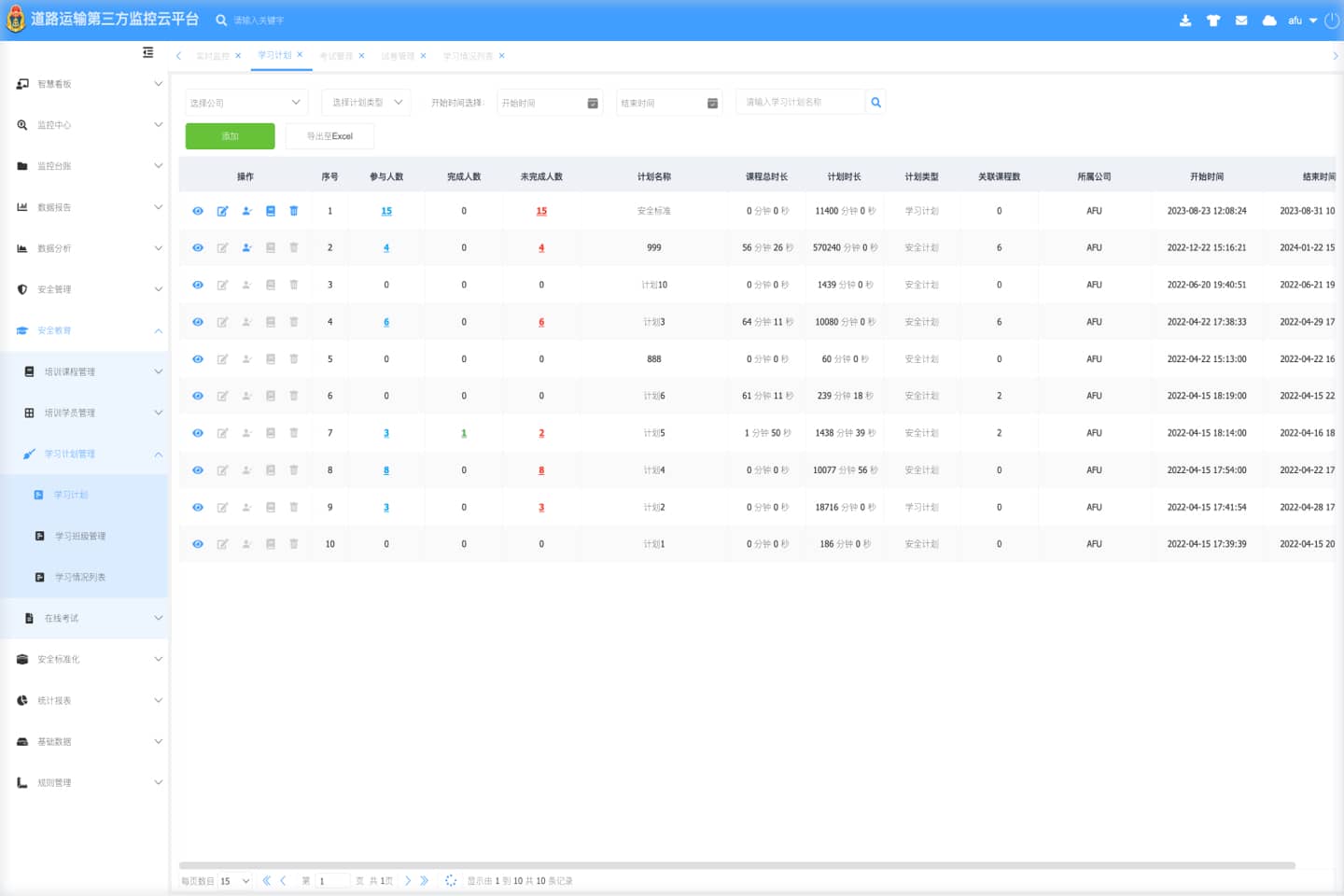Open the afu user dropdown
1344x896 pixels.
(x=1303, y=21)
